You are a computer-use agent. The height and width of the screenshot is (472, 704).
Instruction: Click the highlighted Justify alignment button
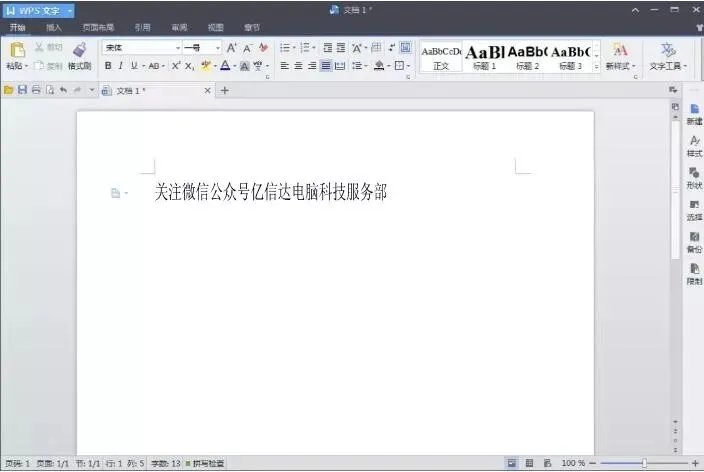coord(326,66)
